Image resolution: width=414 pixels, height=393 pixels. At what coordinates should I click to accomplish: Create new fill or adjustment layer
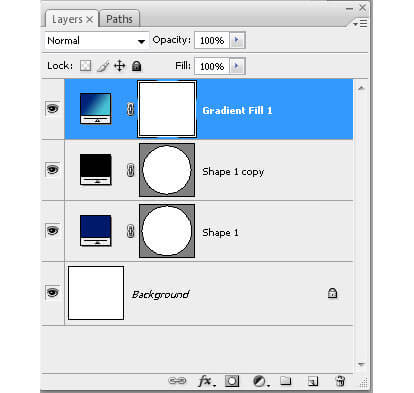[x=260, y=381]
